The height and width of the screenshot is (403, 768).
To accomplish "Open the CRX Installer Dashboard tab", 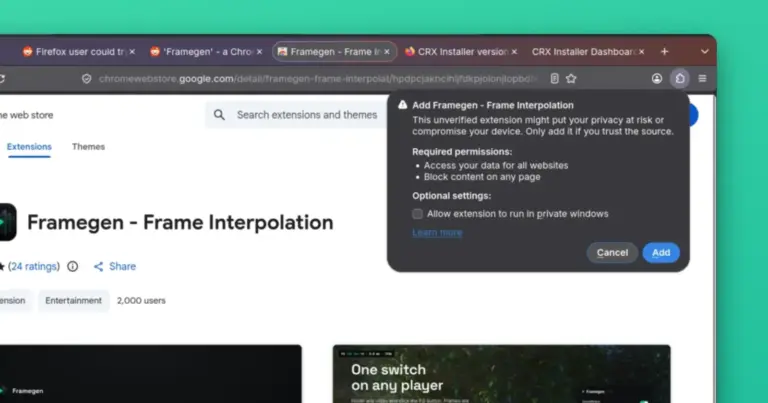I will click(588, 51).
